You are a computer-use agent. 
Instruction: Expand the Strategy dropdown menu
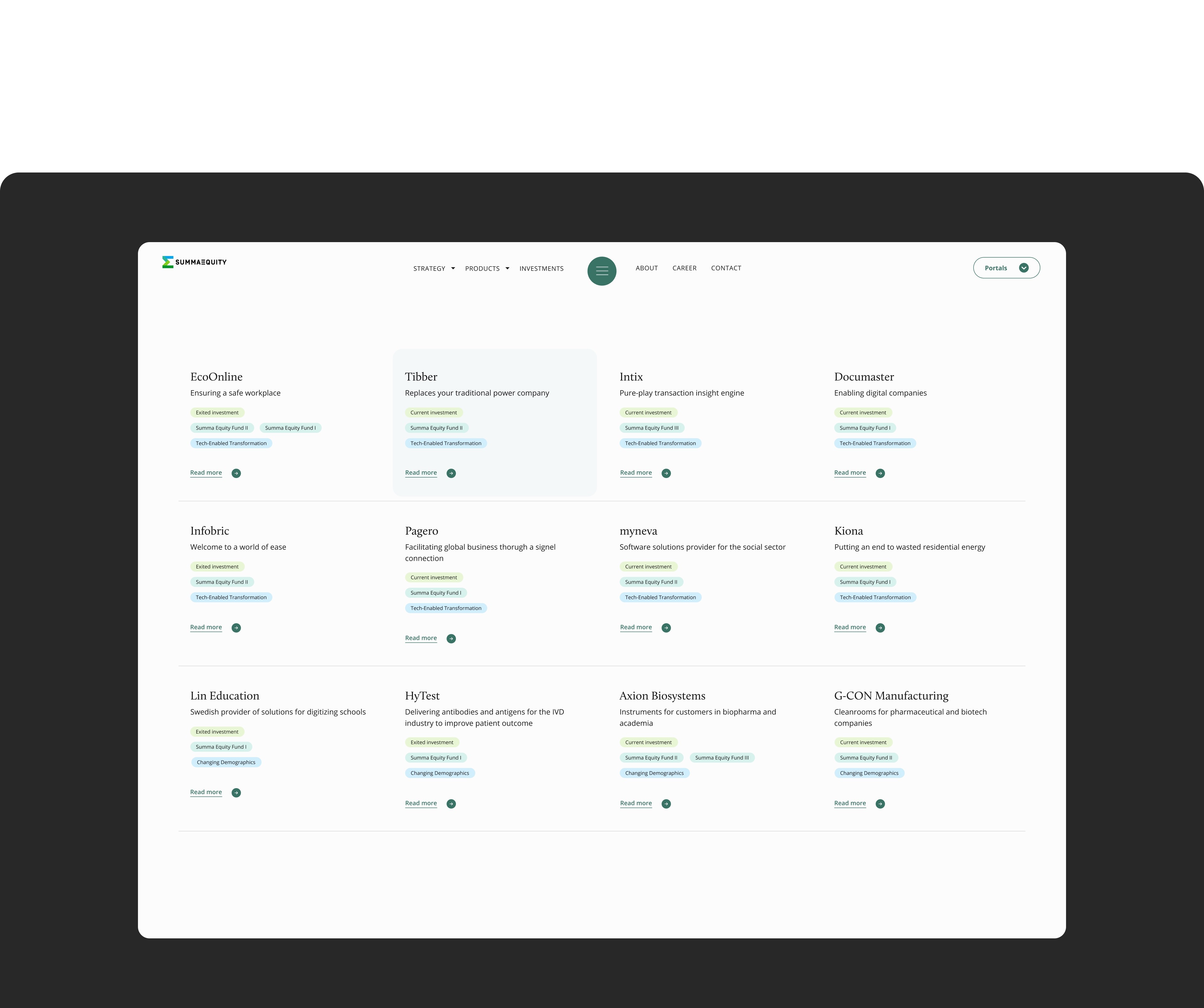[434, 268]
